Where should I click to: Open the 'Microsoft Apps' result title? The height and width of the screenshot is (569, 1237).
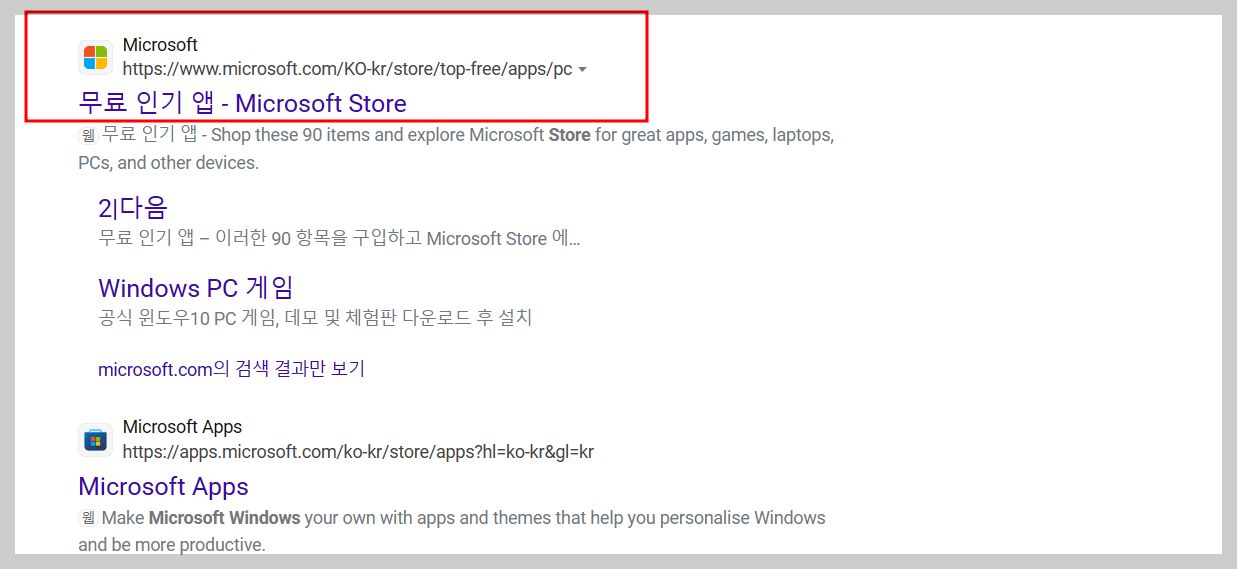(163, 486)
